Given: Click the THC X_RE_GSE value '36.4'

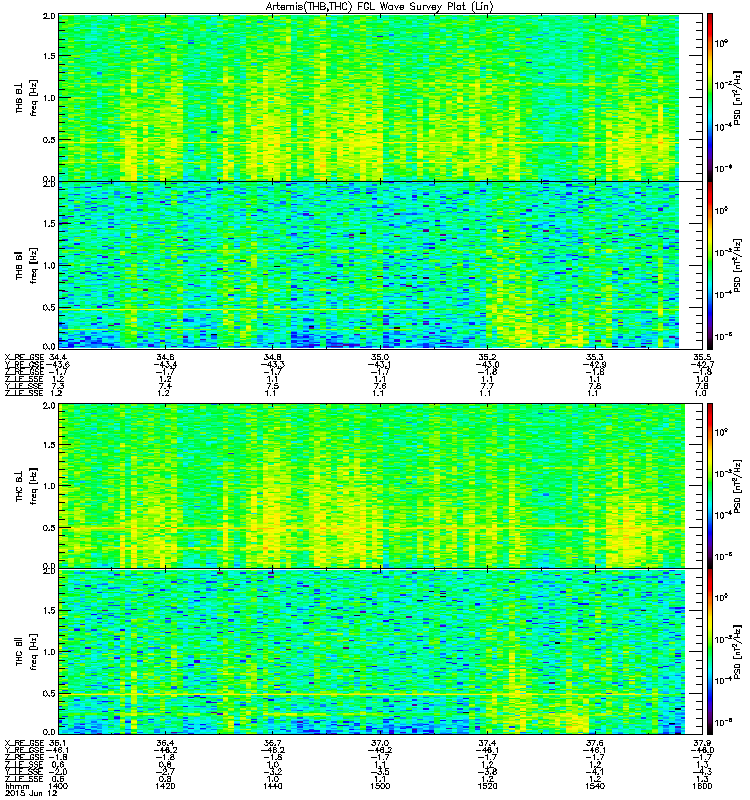Looking at the screenshot, I should (165, 743).
